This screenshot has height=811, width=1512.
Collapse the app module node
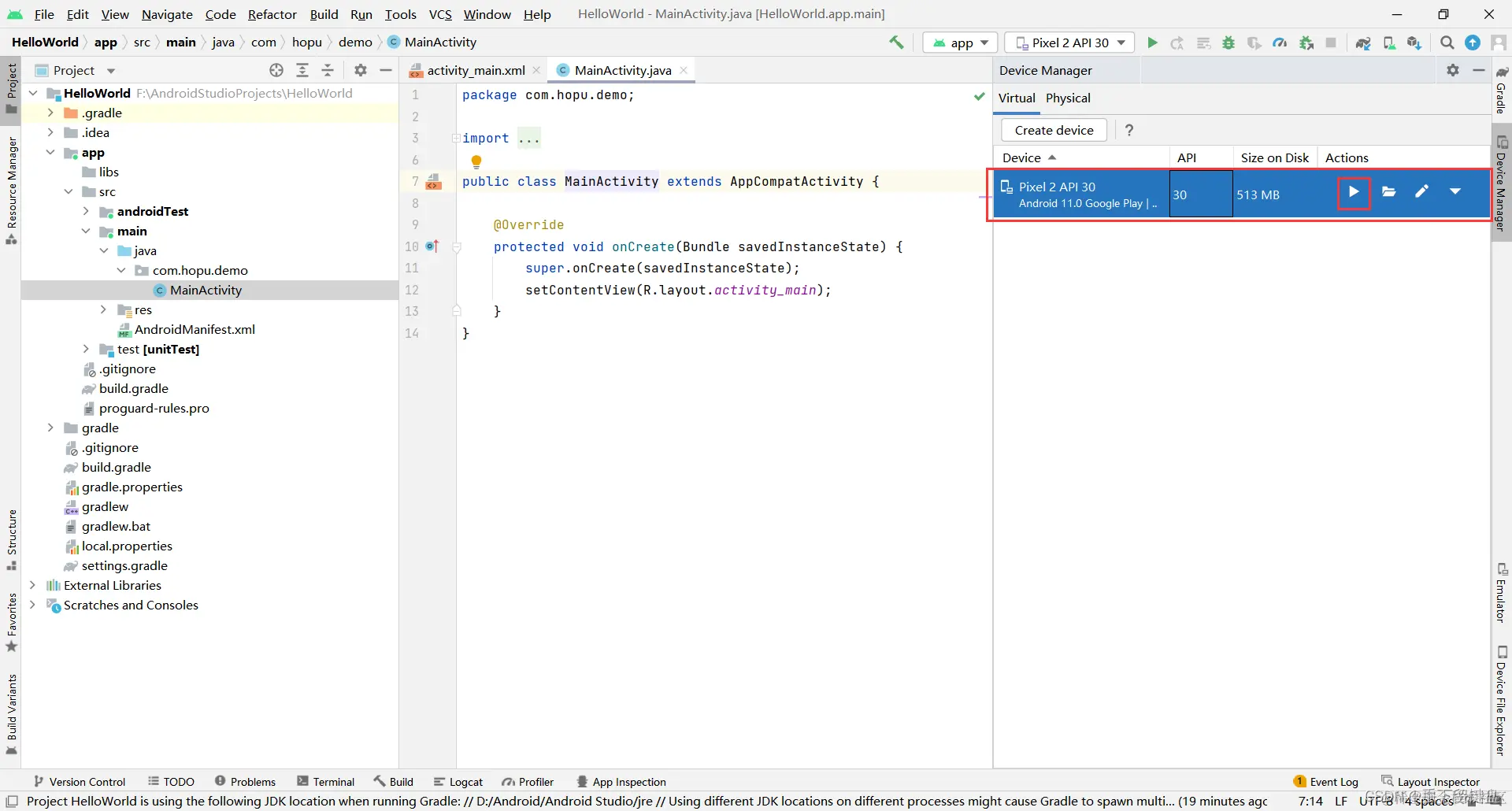click(x=50, y=152)
